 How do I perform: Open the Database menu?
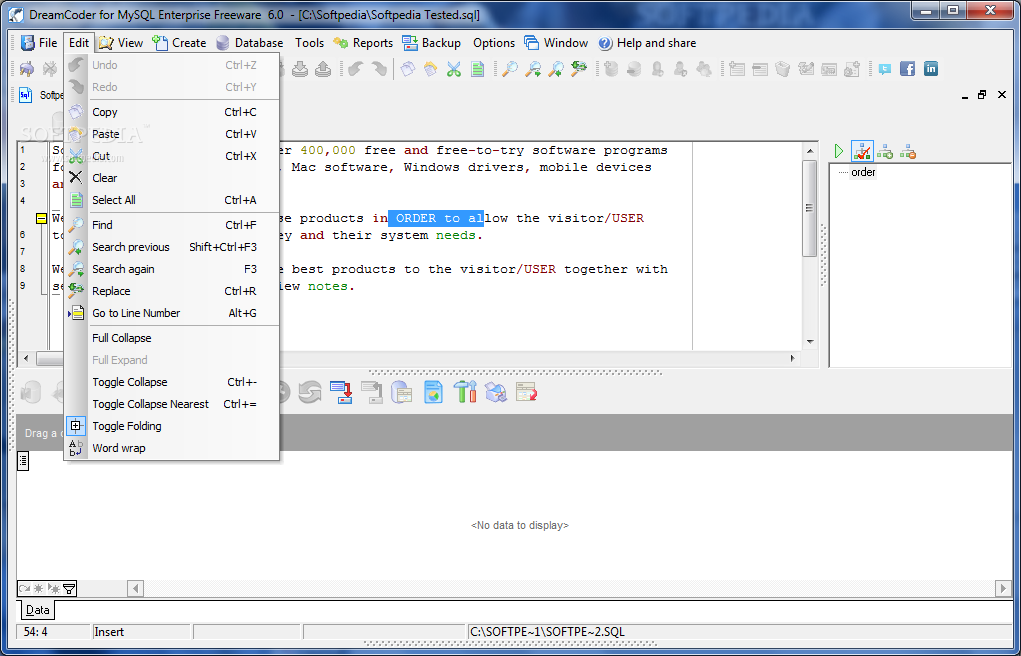pyautogui.click(x=249, y=43)
